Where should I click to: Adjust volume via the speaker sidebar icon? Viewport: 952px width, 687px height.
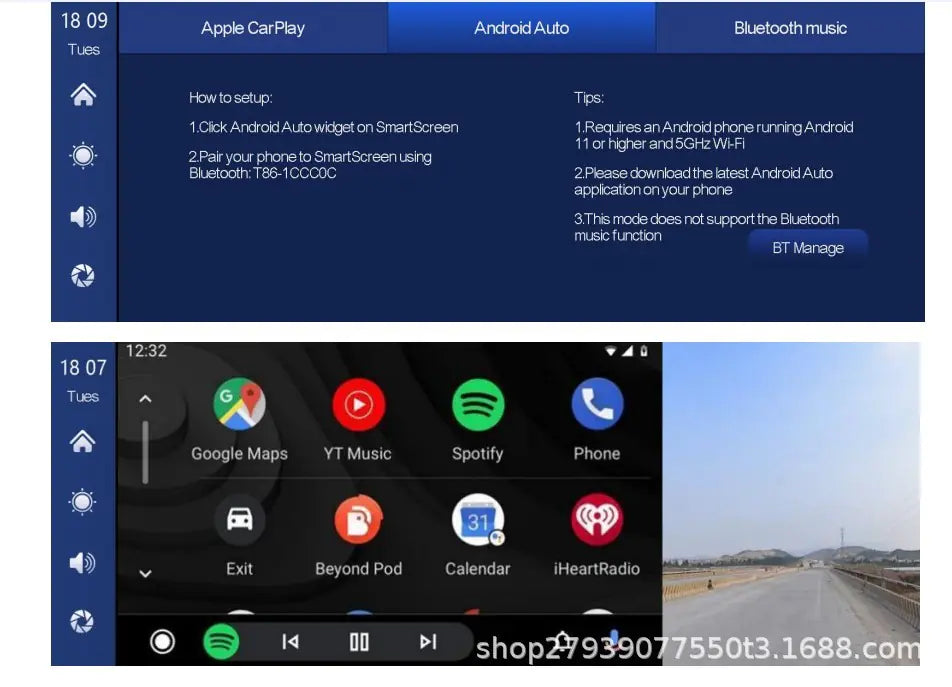coord(83,216)
